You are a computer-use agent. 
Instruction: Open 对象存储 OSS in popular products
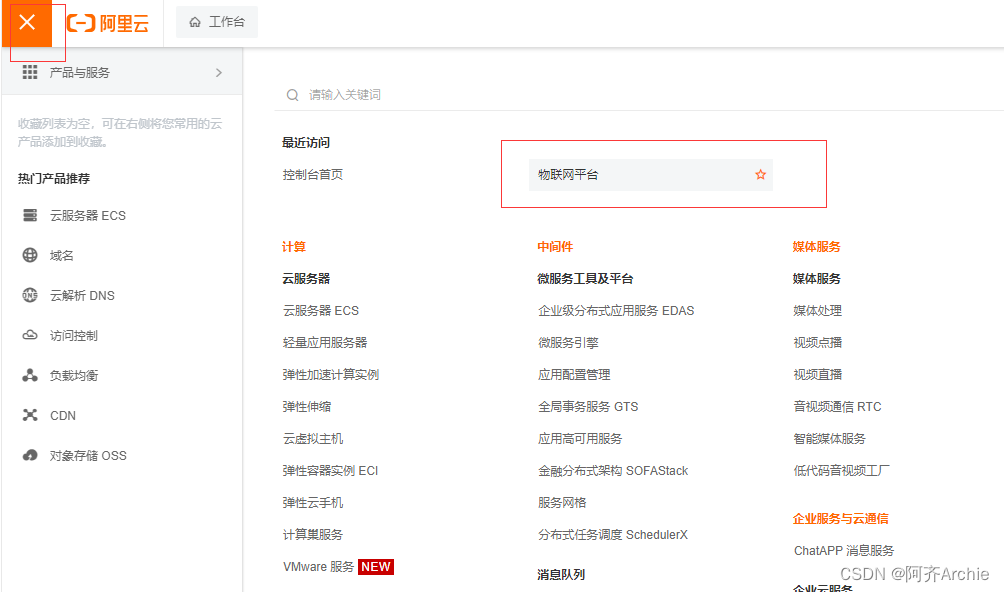click(88, 456)
